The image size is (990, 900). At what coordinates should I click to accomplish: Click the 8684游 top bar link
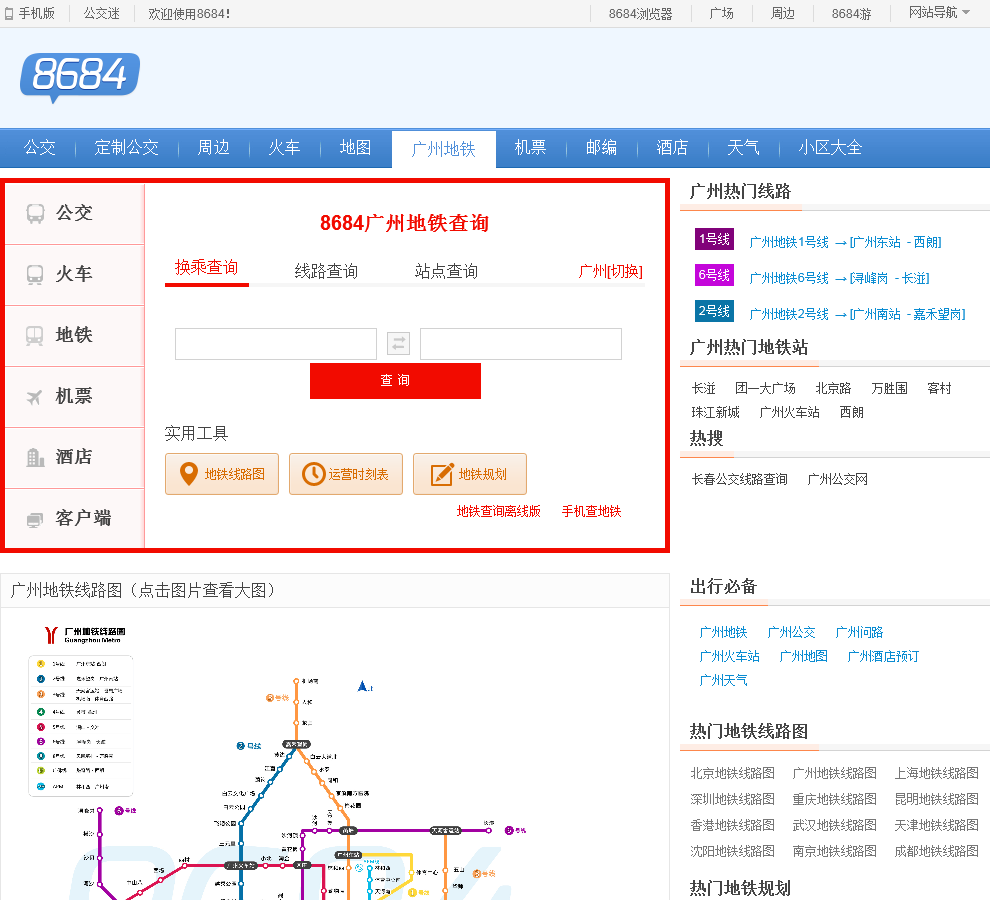(x=851, y=13)
